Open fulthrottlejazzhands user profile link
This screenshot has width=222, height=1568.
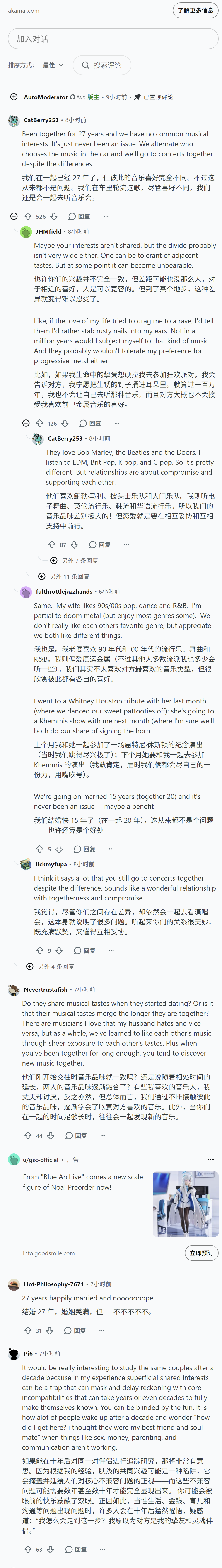pos(64,591)
